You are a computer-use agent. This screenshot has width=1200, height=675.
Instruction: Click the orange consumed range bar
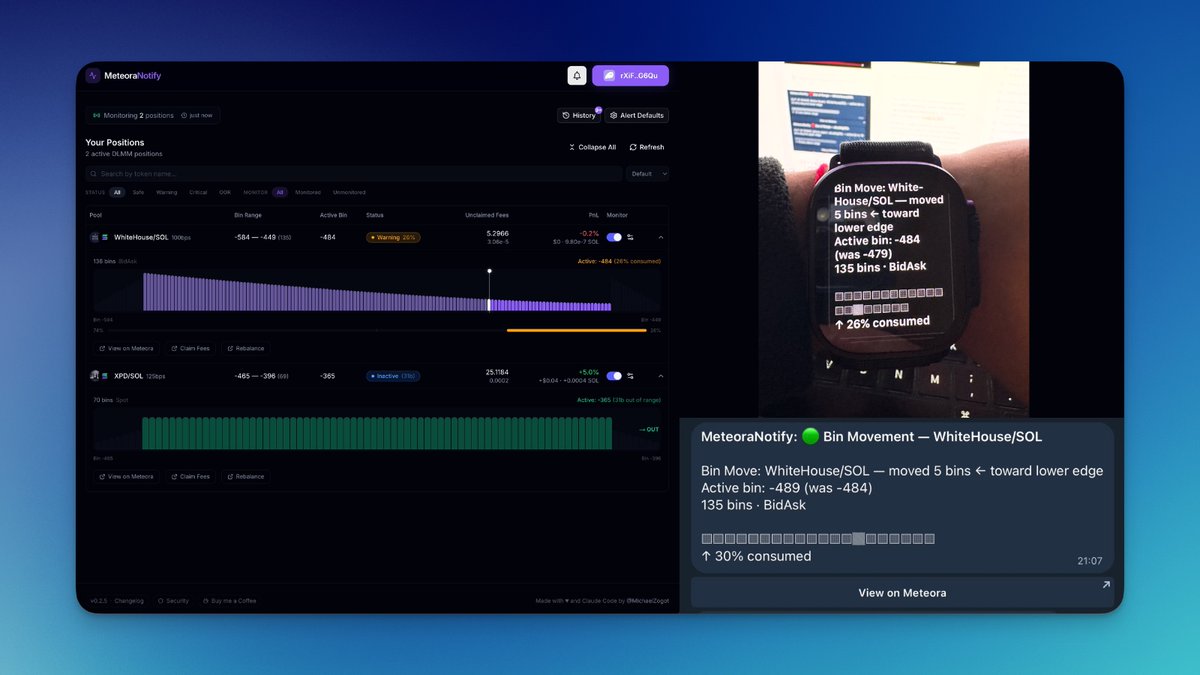(x=576, y=330)
